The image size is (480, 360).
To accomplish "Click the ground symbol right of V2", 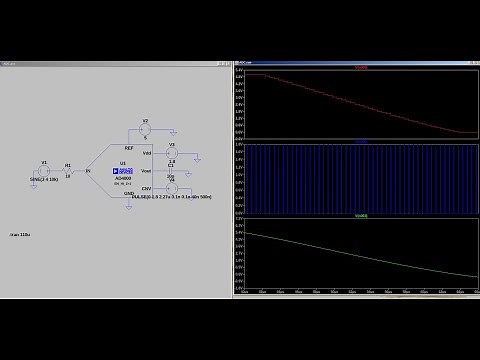I will click(173, 133).
